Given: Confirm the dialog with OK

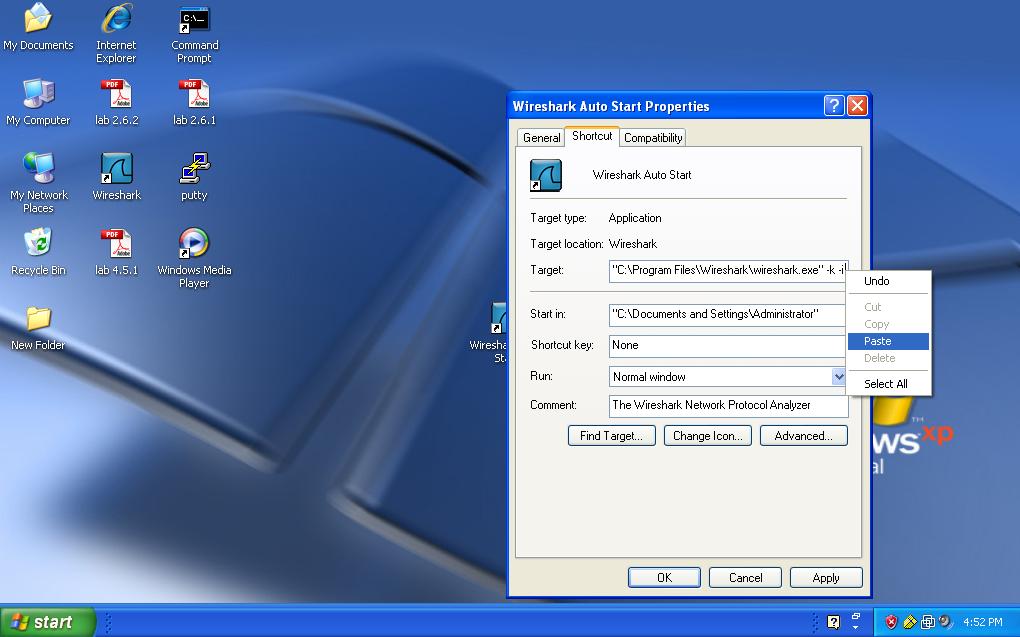Looking at the screenshot, I should tap(664, 578).
